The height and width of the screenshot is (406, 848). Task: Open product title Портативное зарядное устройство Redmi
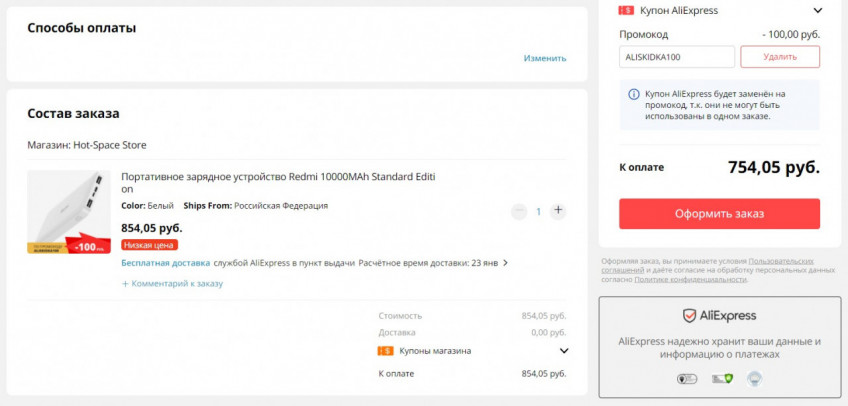(278, 183)
